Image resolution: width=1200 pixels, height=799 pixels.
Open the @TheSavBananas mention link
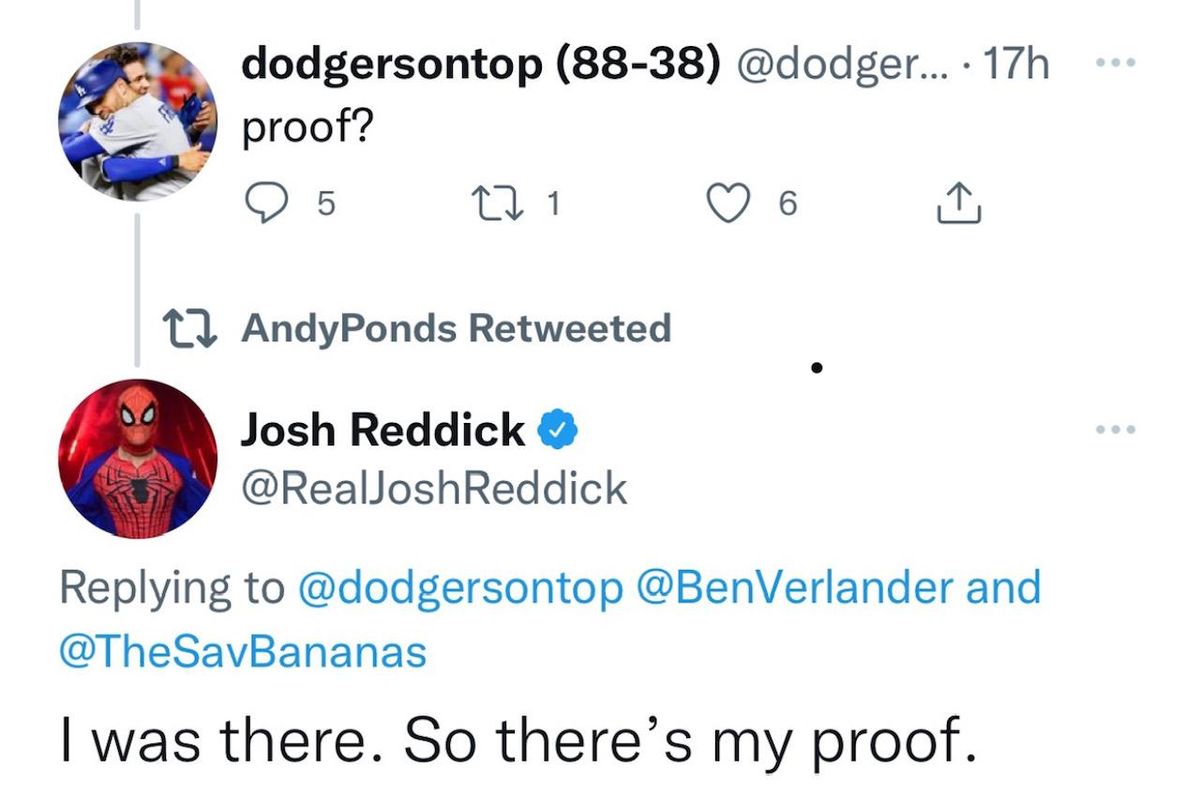(242, 651)
